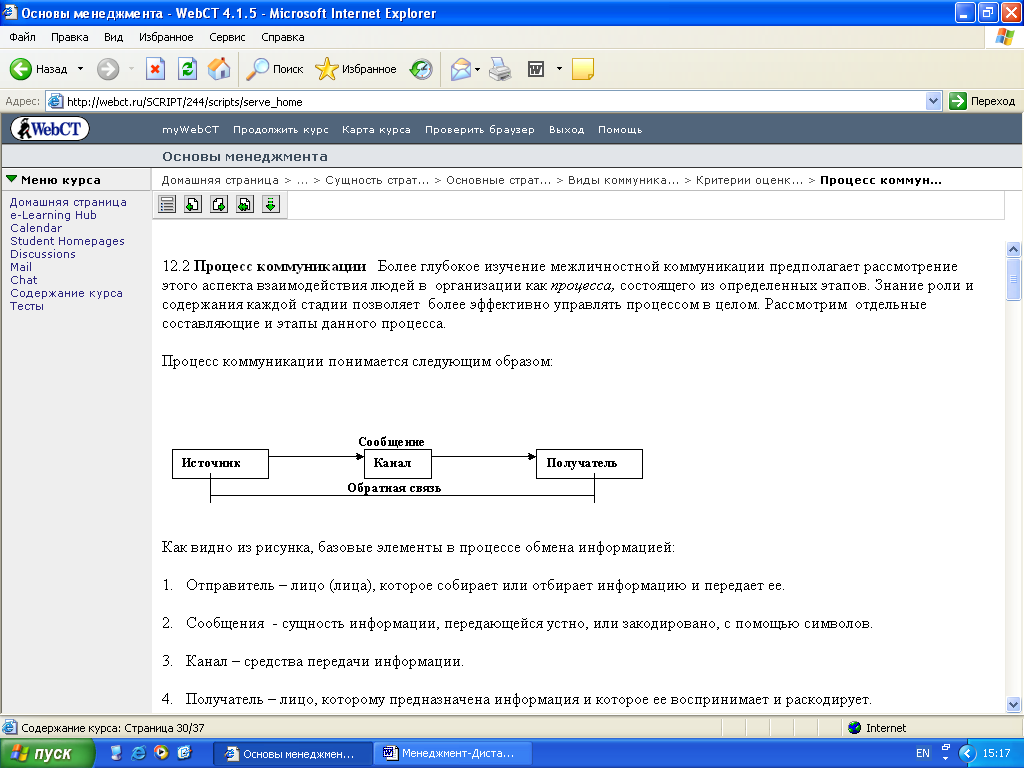Click breadcrumb Сущность страт...
1024x768 pixels.
pos(377,180)
